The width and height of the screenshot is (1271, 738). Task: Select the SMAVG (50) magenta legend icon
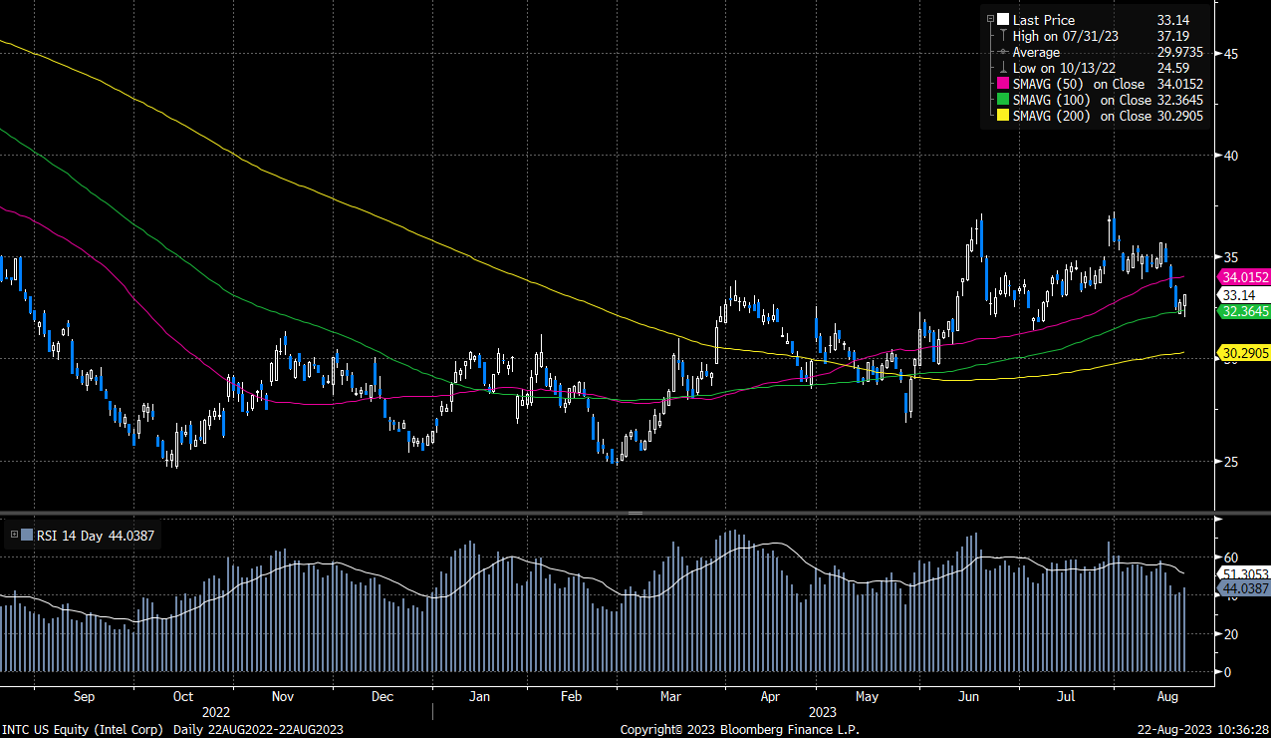tap(1002, 84)
